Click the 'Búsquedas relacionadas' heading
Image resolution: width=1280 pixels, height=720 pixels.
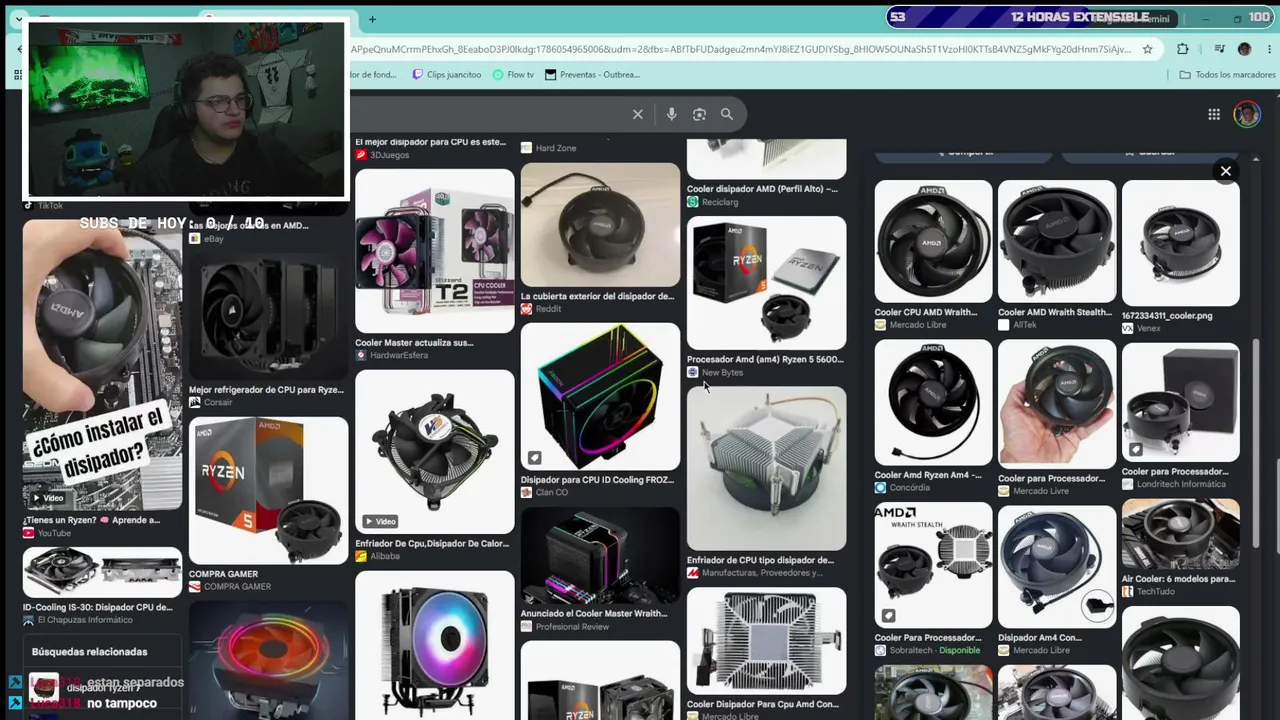tap(89, 652)
